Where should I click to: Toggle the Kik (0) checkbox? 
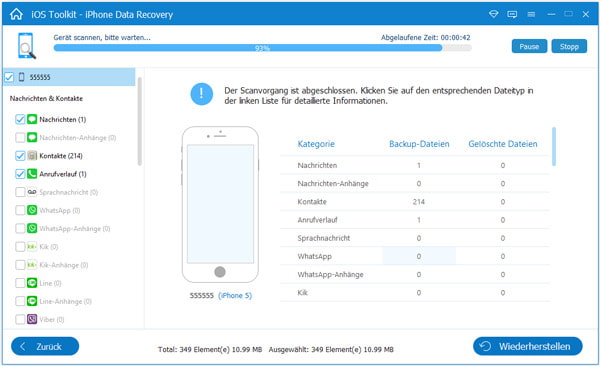[20, 246]
